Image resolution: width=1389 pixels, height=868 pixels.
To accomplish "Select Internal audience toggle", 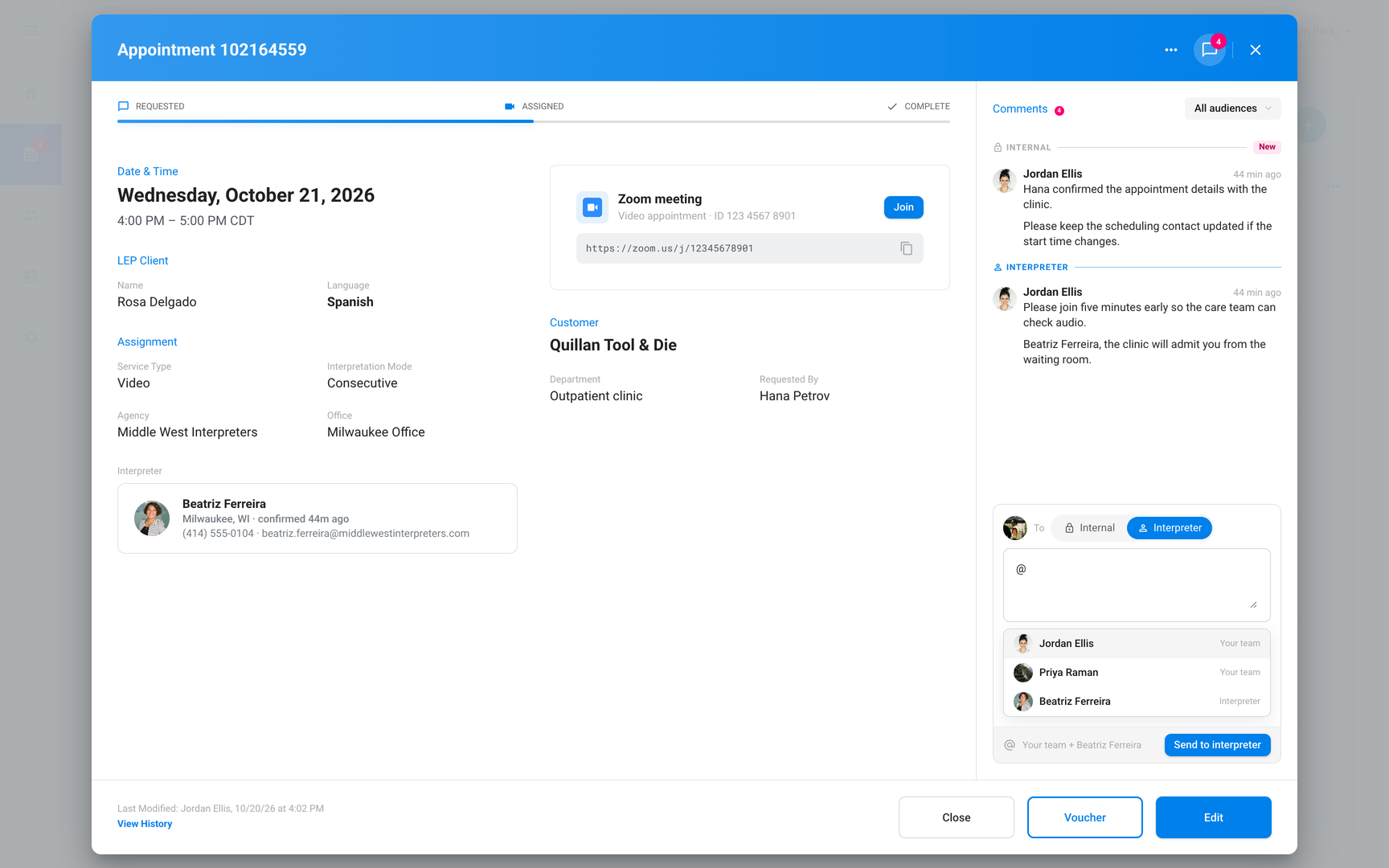I will click(1089, 528).
